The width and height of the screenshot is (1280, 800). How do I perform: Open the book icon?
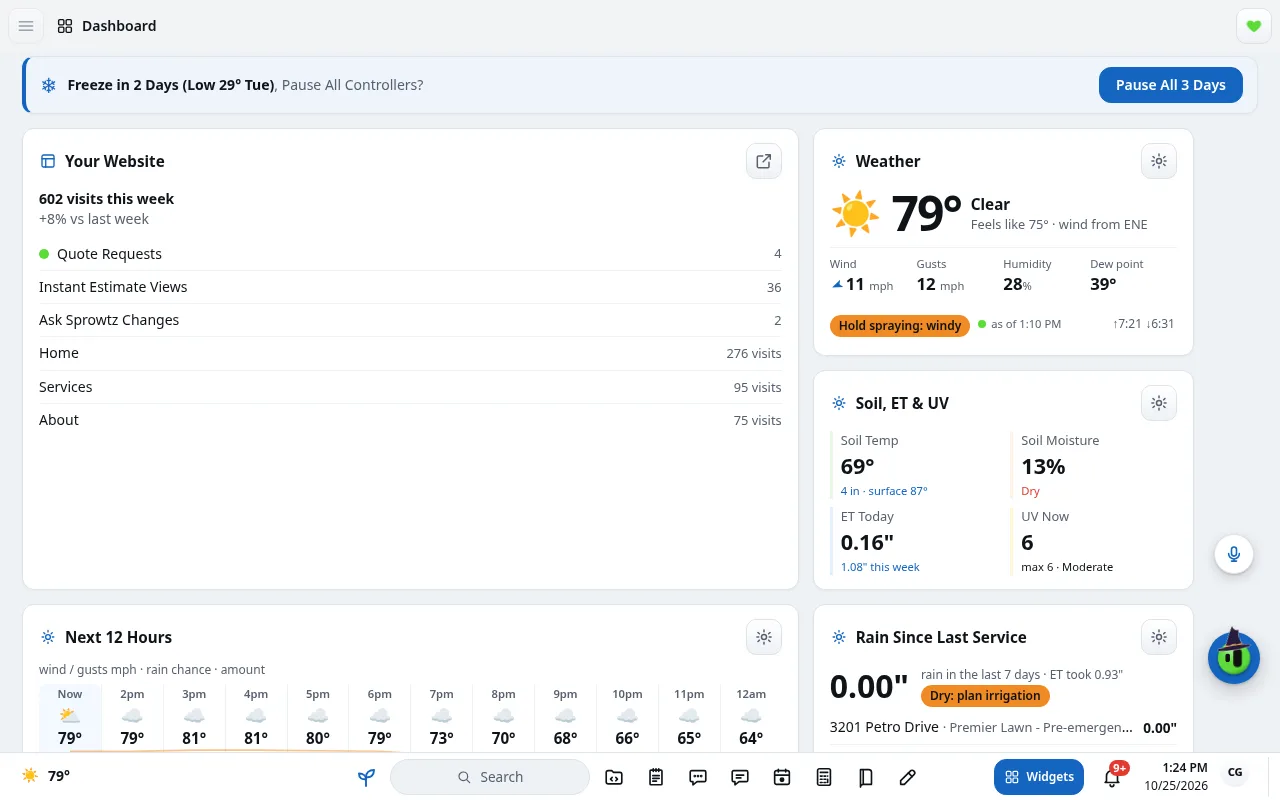866,777
